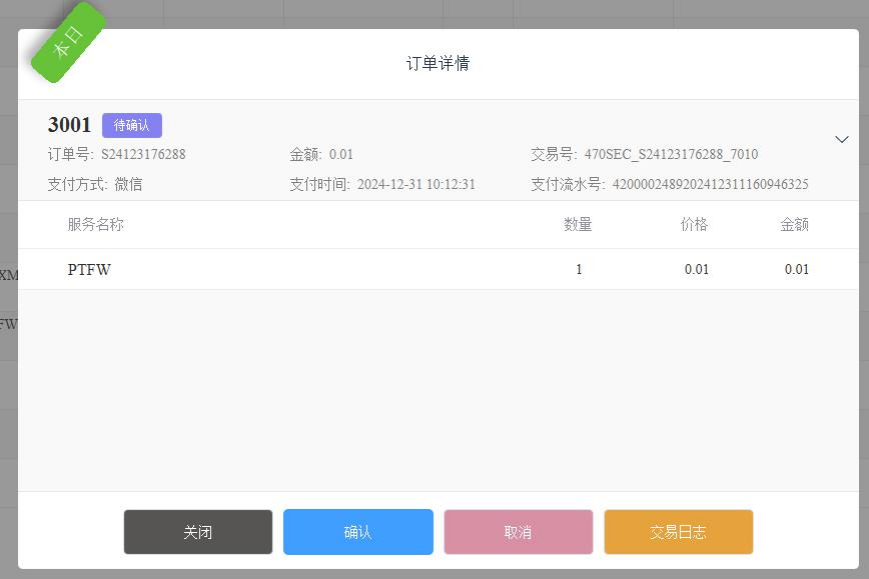Collapse order details with the chevron arrow

(841, 140)
